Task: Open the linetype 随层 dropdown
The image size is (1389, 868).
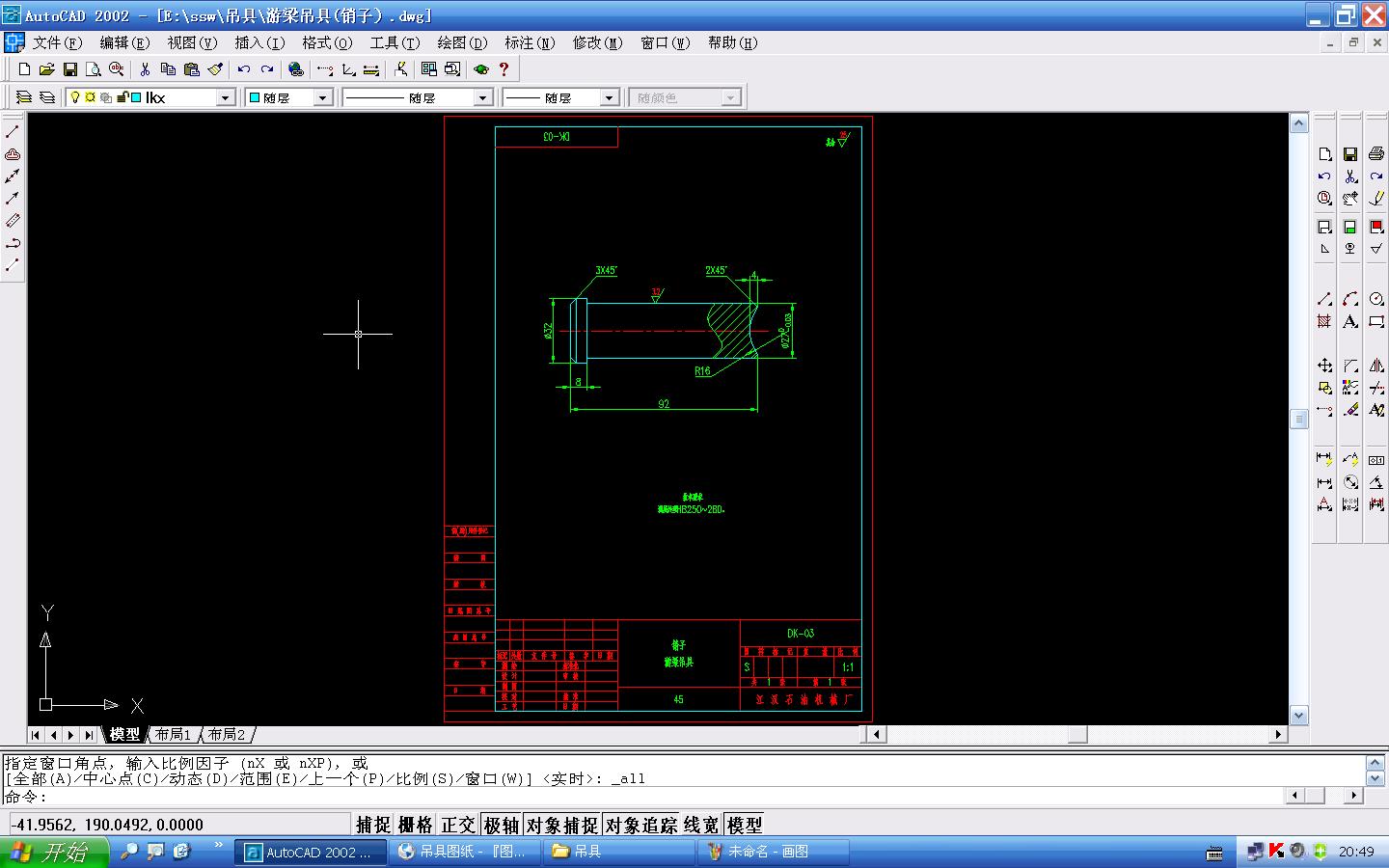Action: pos(482,97)
